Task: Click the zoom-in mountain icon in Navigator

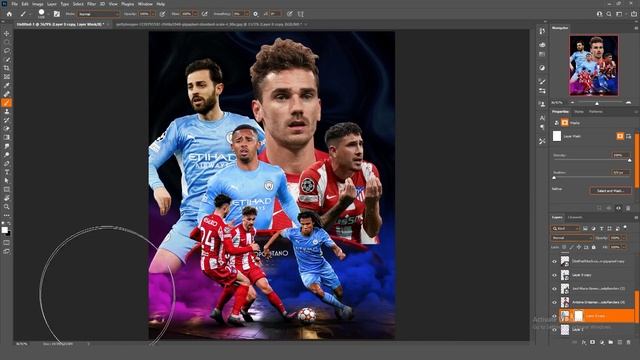Action: [x=628, y=103]
